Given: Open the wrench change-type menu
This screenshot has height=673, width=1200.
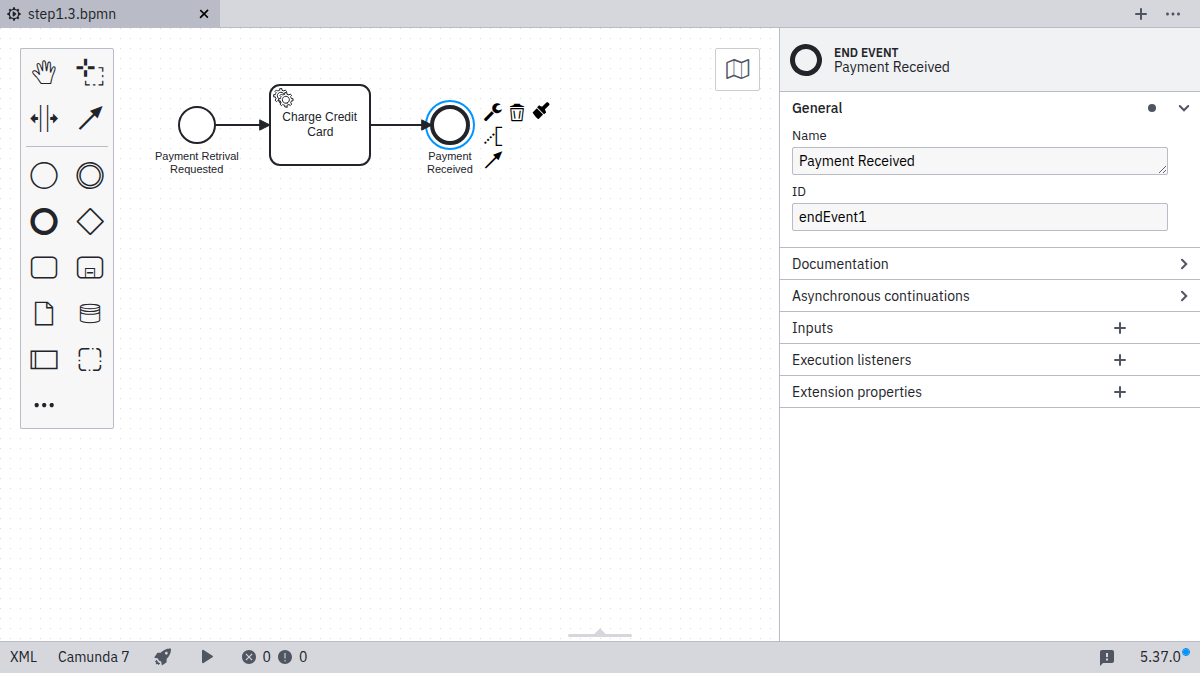Looking at the screenshot, I should click(x=492, y=112).
